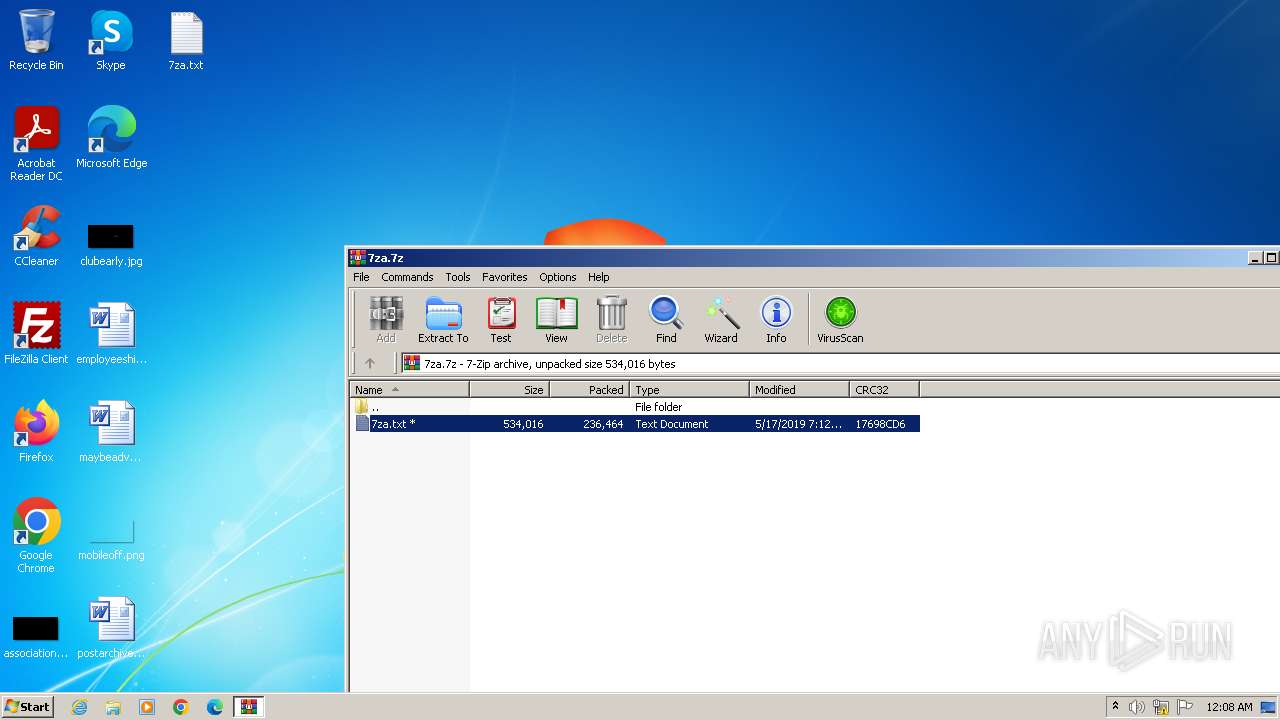Open Recycle Bin desktop icon
The image size is (1280, 720).
point(36,40)
